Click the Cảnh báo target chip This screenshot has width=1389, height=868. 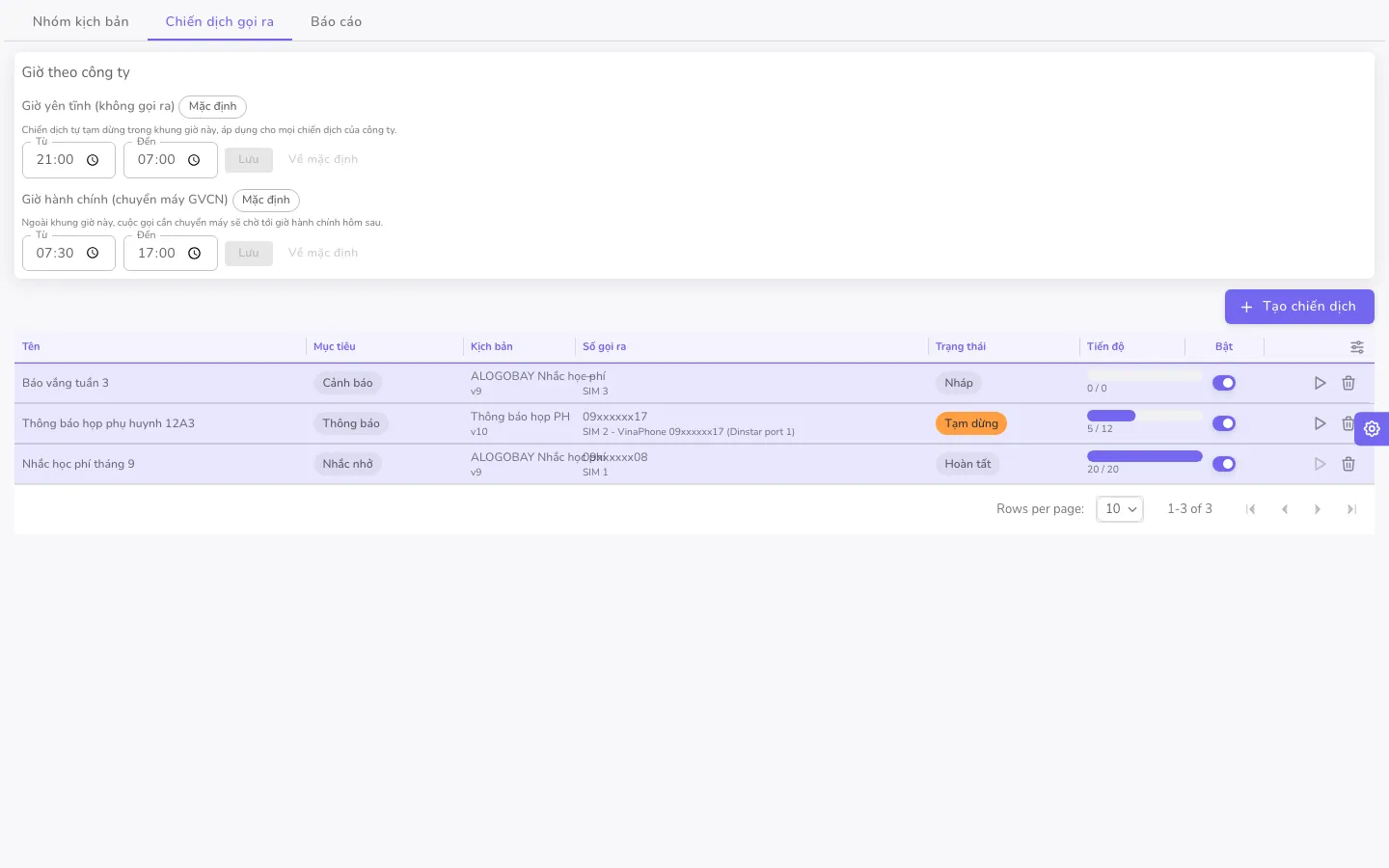point(347,383)
